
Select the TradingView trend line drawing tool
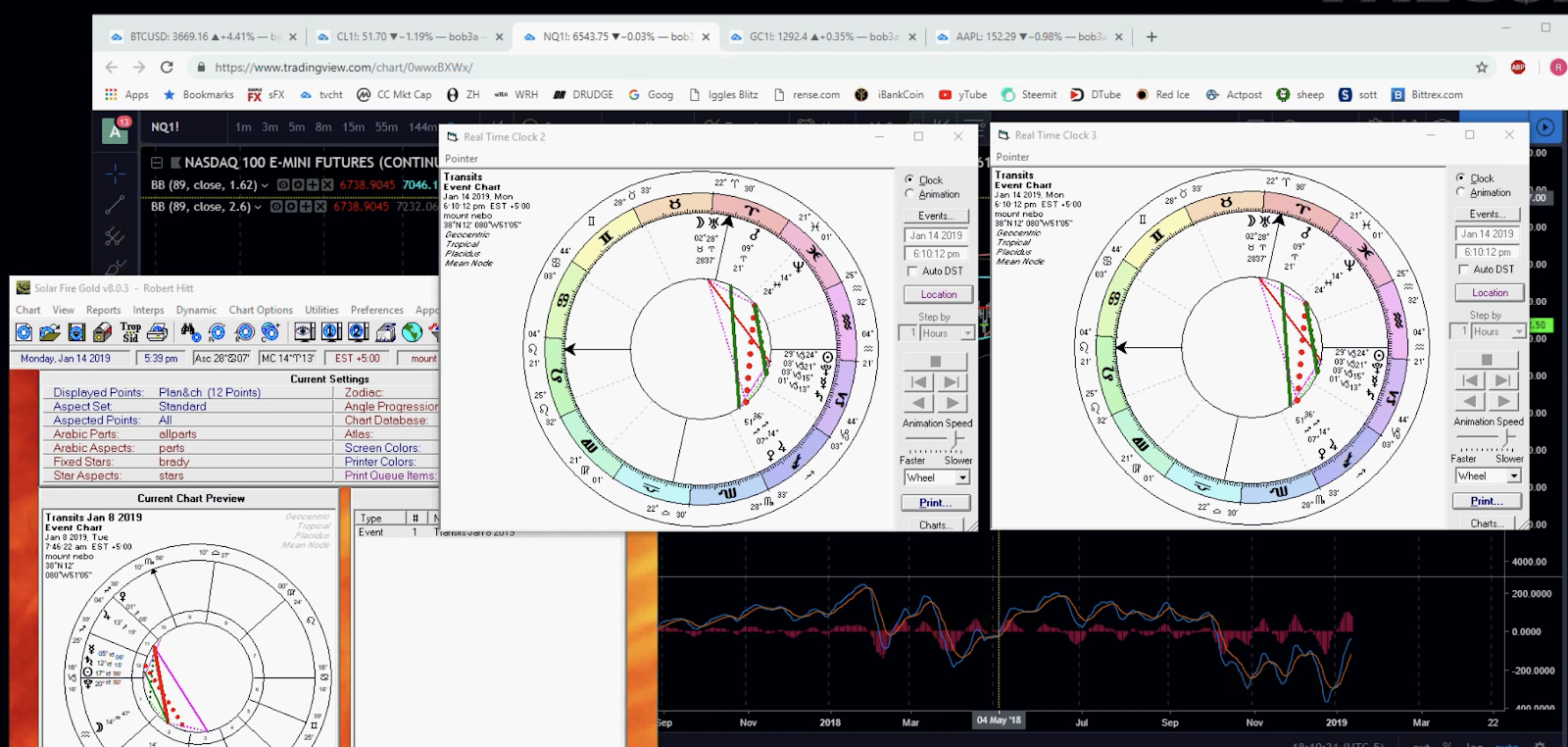115,205
